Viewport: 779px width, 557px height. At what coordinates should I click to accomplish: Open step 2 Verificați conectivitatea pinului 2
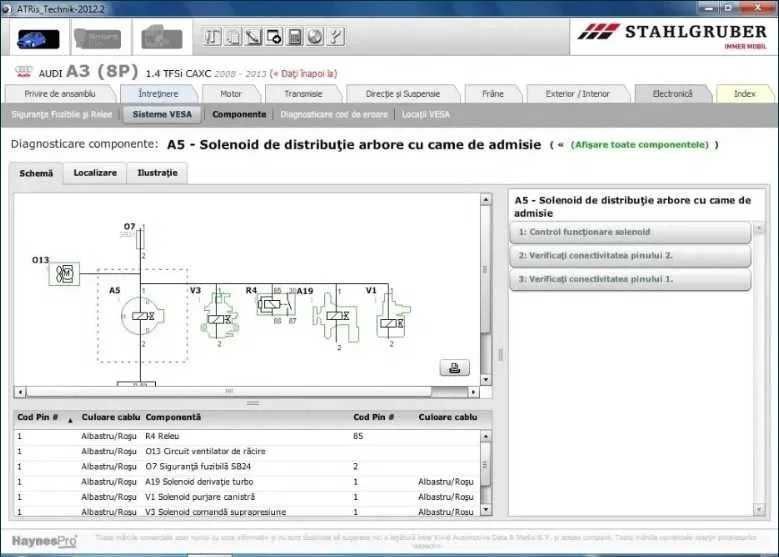click(x=630, y=256)
